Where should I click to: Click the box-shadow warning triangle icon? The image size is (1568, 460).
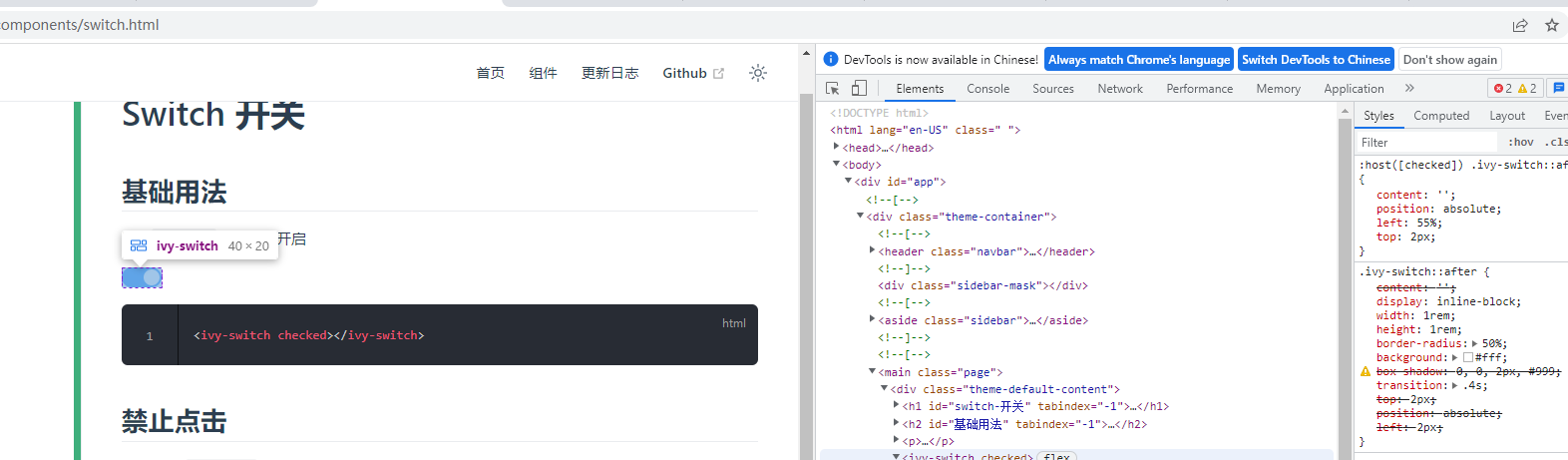coord(1366,371)
